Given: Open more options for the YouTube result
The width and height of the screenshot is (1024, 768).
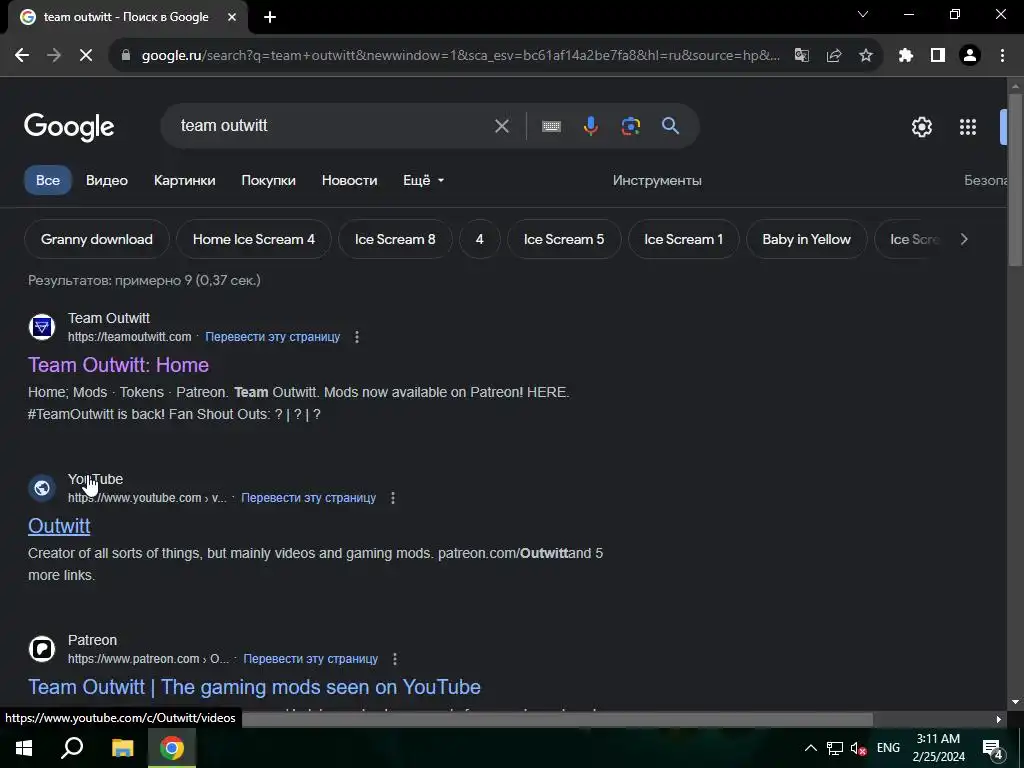Looking at the screenshot, I should click(392, 498).
